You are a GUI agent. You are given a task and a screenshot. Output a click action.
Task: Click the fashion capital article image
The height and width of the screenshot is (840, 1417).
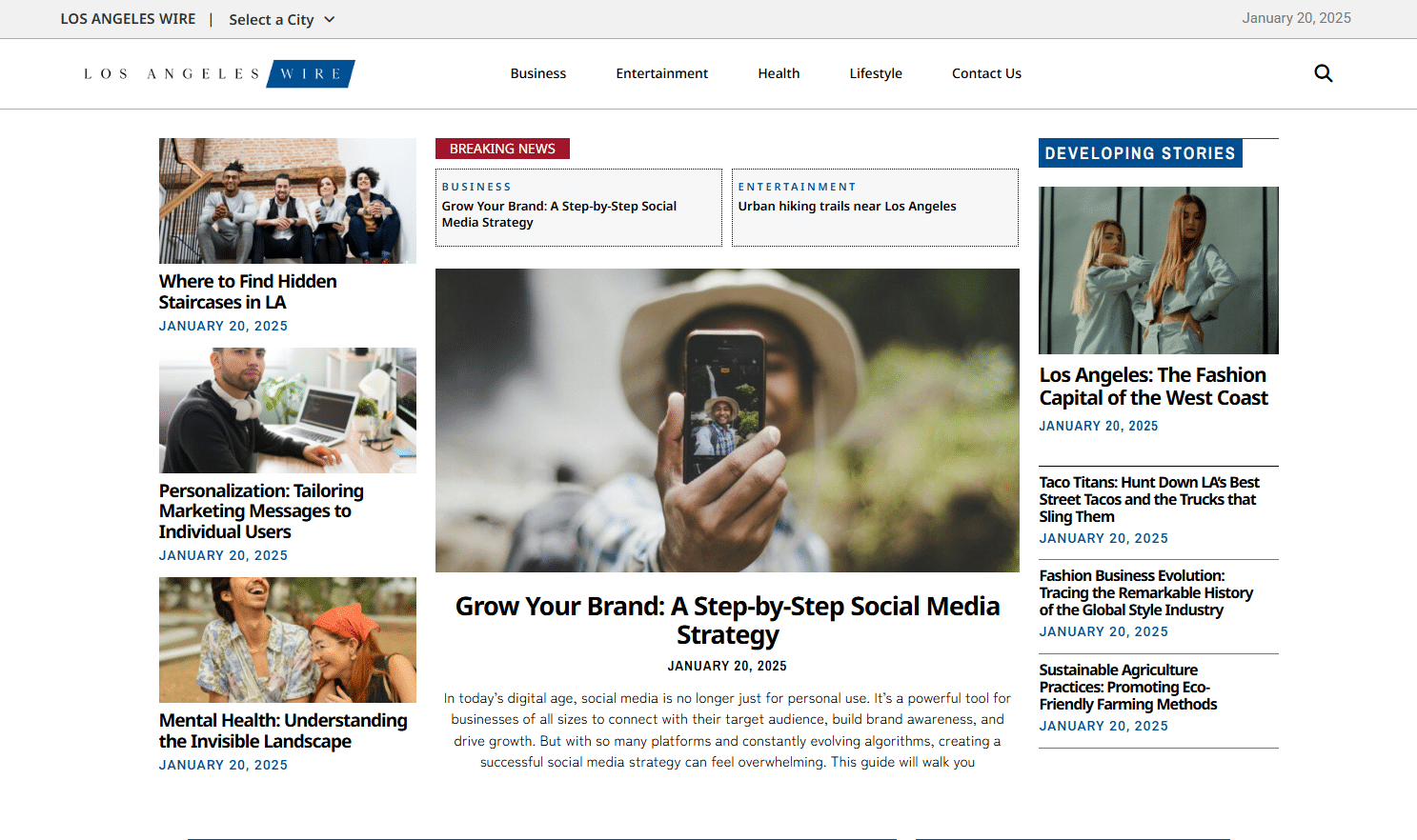point(1159,270)
